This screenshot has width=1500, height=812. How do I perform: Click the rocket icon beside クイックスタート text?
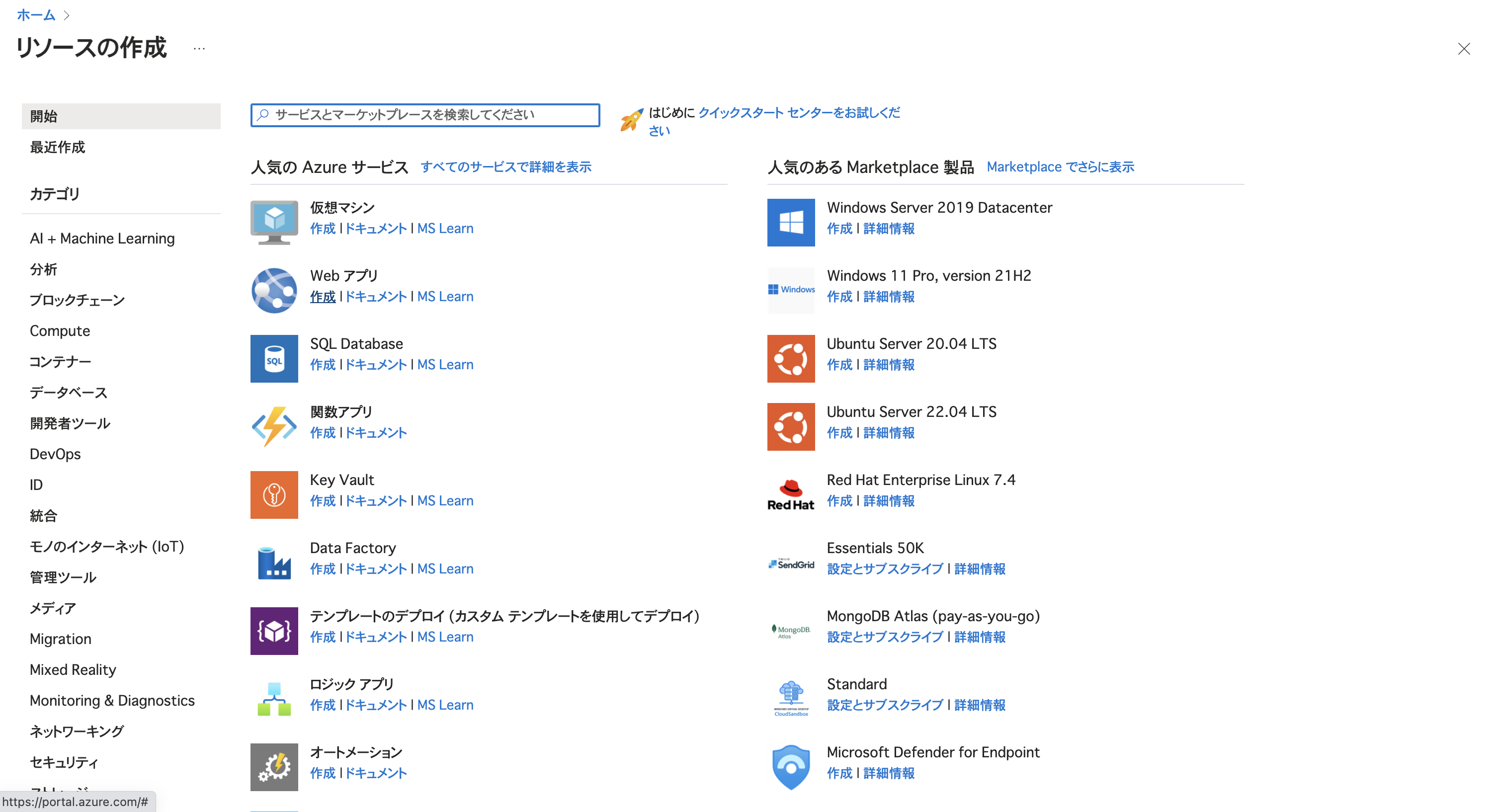(x=631, y=119)
